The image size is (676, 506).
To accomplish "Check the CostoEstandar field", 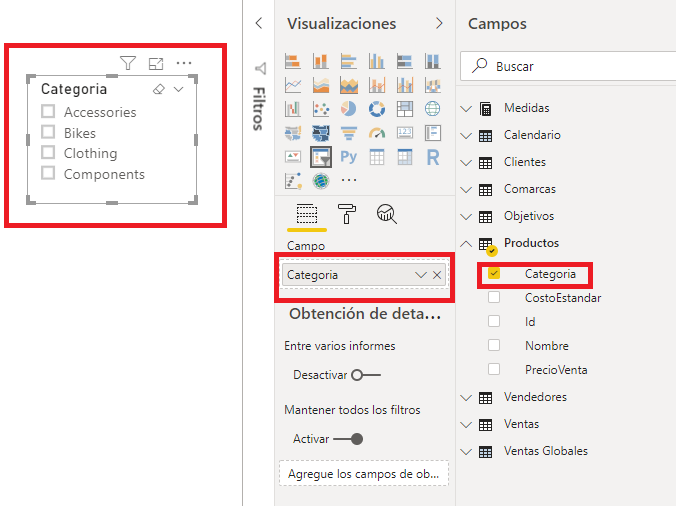I will (x=494, y=297).
